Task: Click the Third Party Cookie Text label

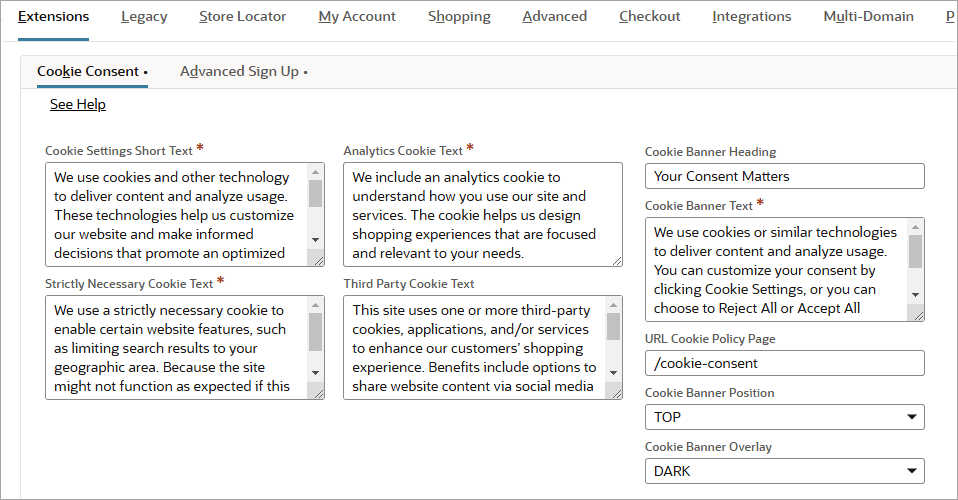Action: click(409, 284)
